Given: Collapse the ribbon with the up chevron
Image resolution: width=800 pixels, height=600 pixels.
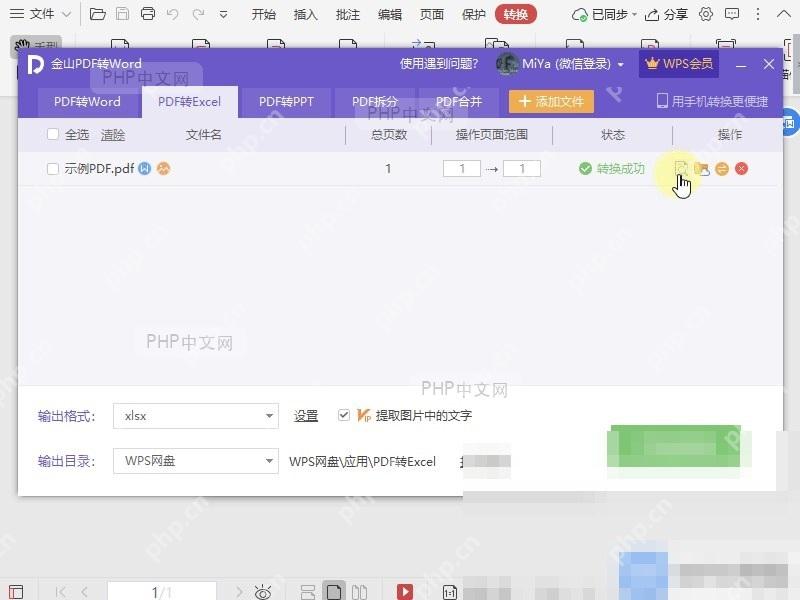Looking at the screenshot, I should tap(783, 14).
